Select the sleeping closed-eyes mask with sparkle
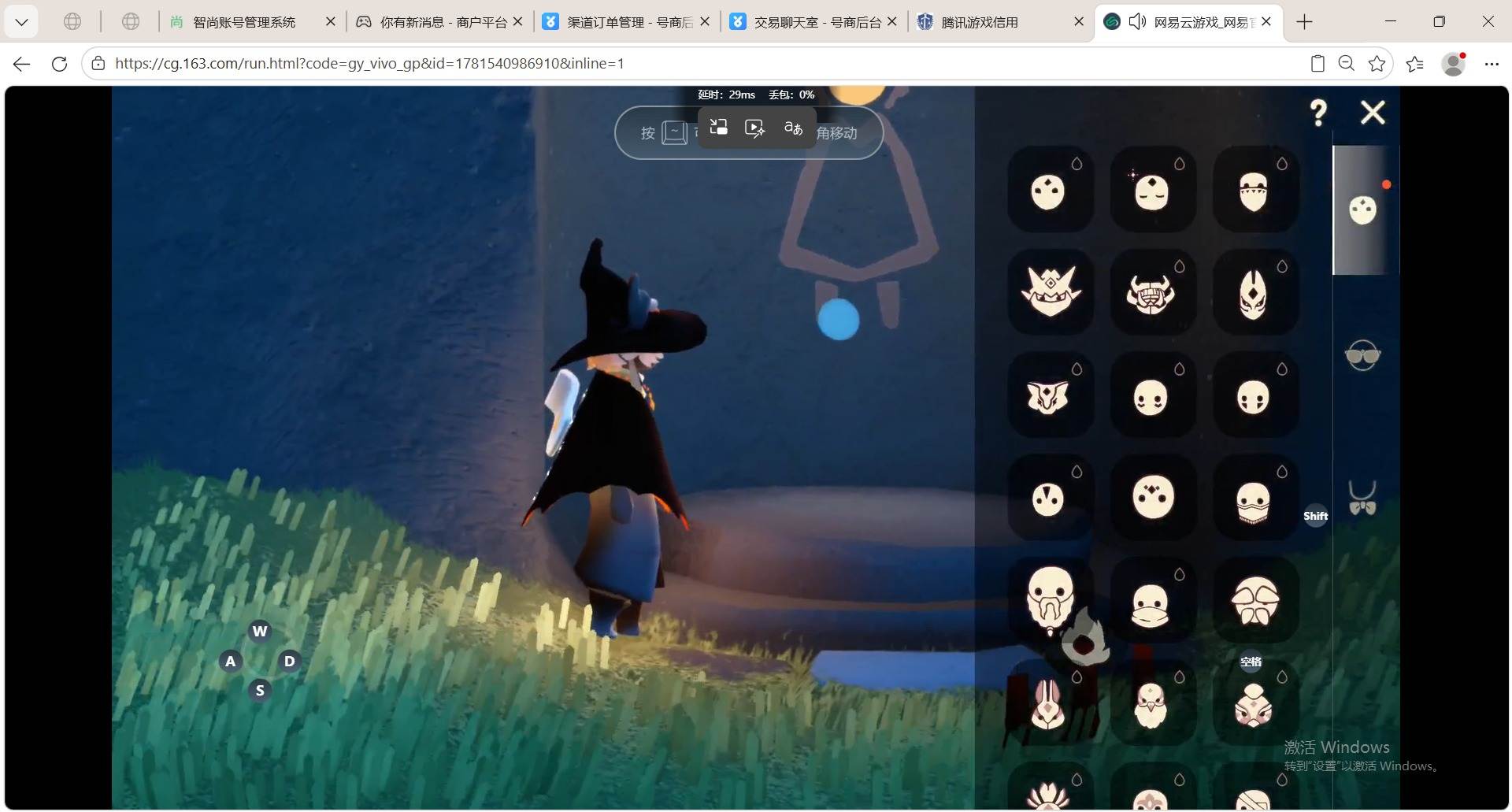This screenshot has width=1512, height=812. [x=1153, y=189]
